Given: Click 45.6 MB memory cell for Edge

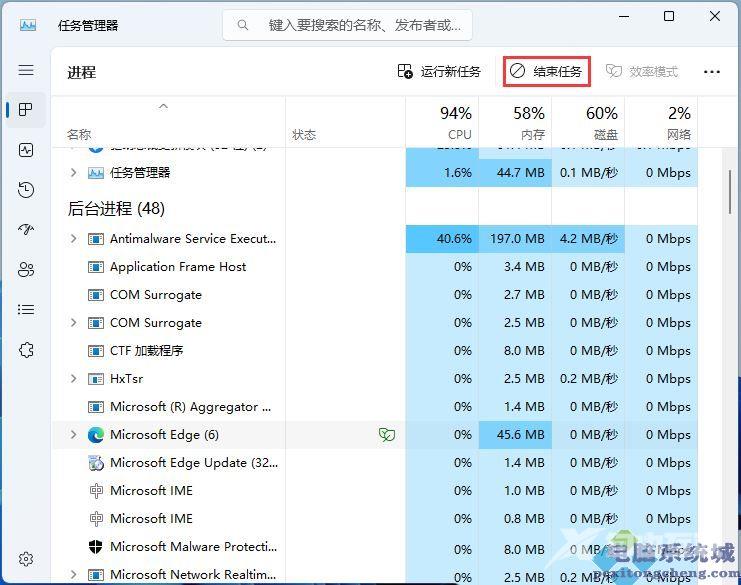Looking at the screenshot, I should 515,435.
